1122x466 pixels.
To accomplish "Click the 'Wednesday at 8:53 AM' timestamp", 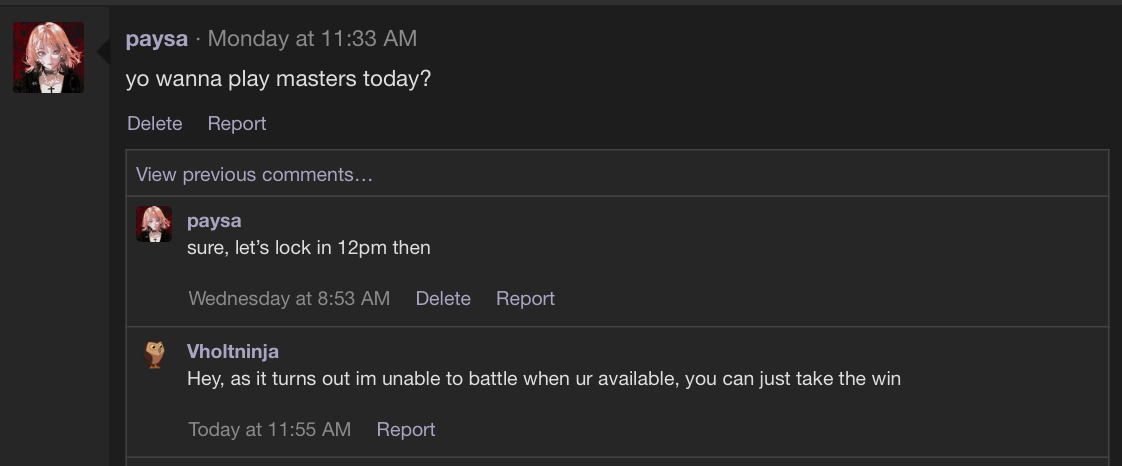I will click(289, 299).
